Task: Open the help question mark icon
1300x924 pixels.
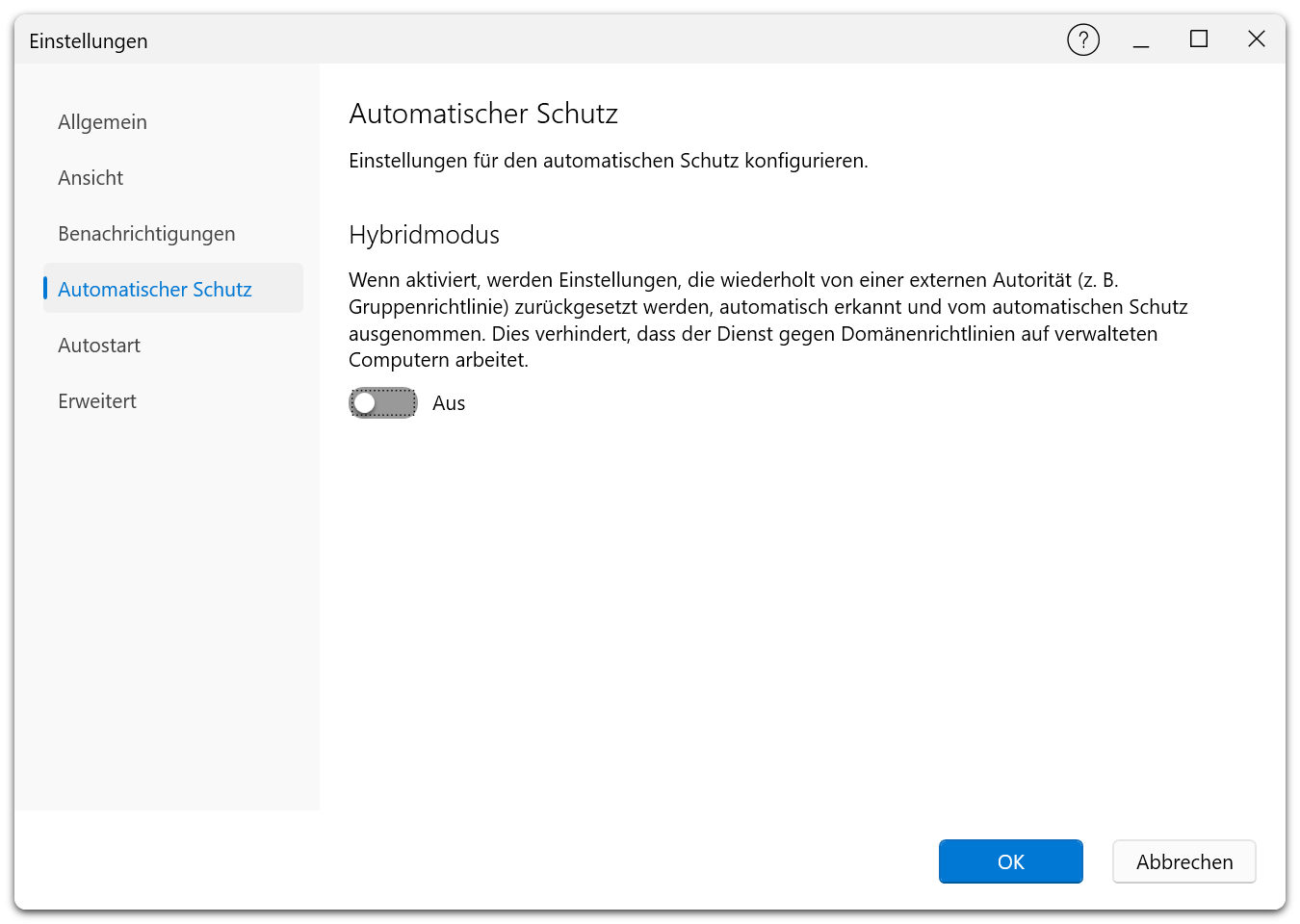Action: tap(1083, 39)
